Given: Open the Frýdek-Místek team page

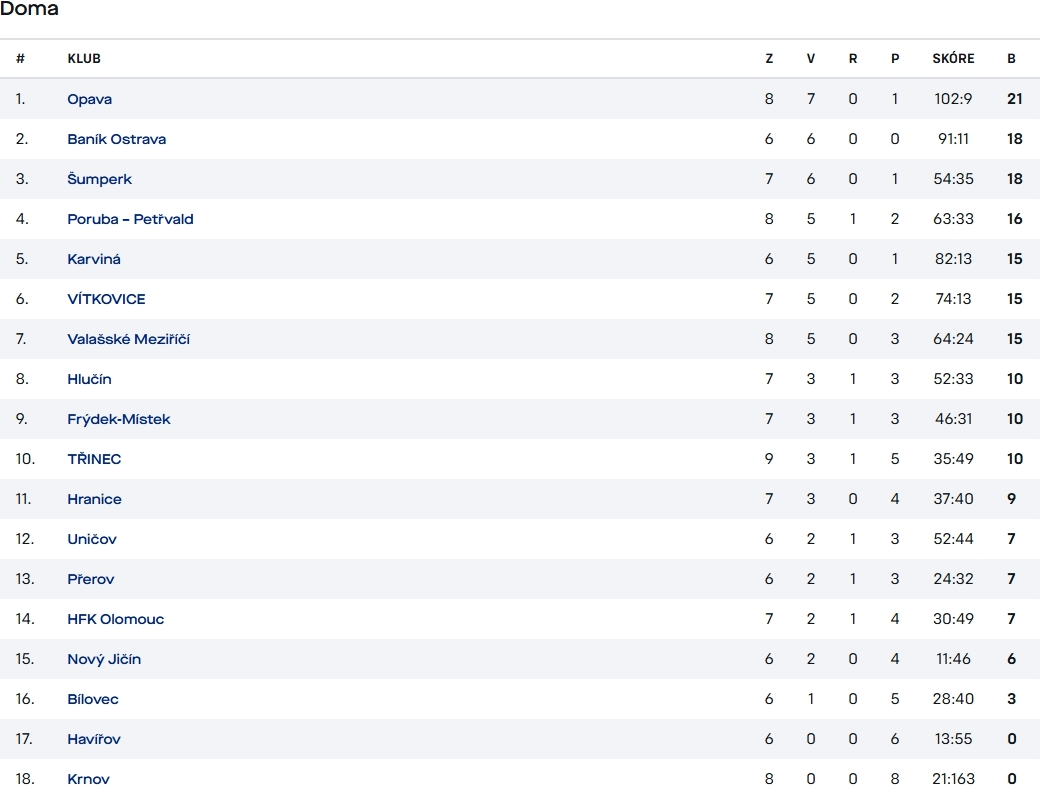Looking at the screenshot, I should [x=119, y=419].
